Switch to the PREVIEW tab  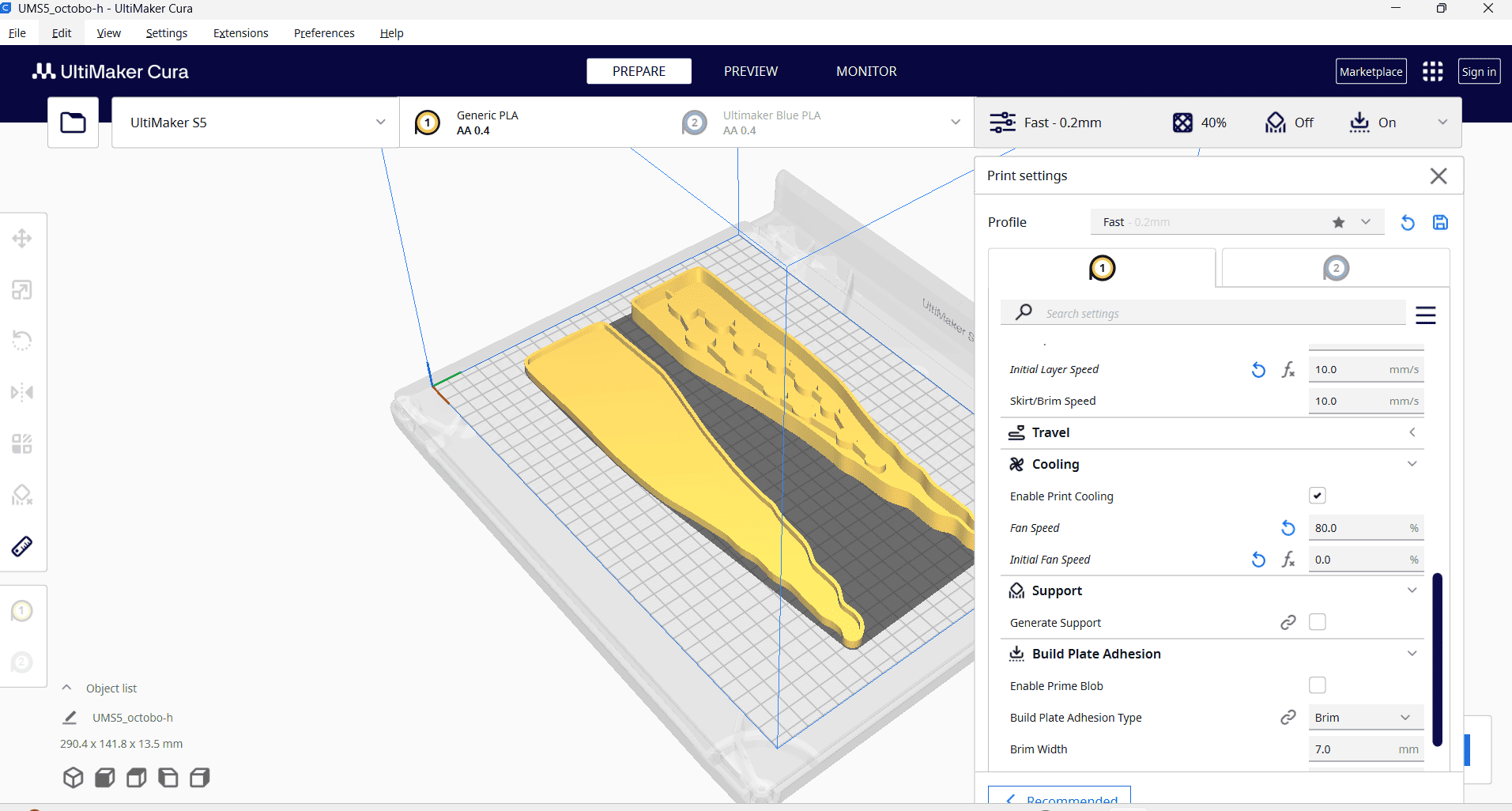pos(750,71)
